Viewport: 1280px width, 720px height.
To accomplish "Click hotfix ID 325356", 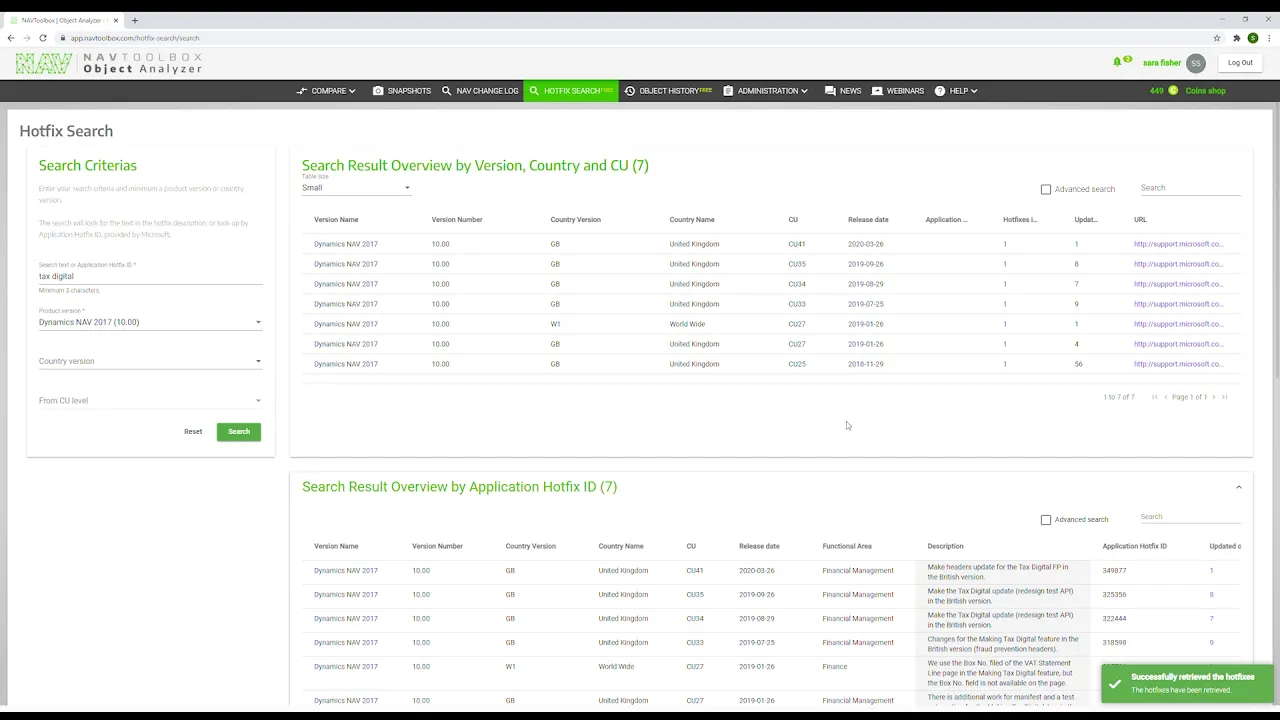I will point(1114,595).
